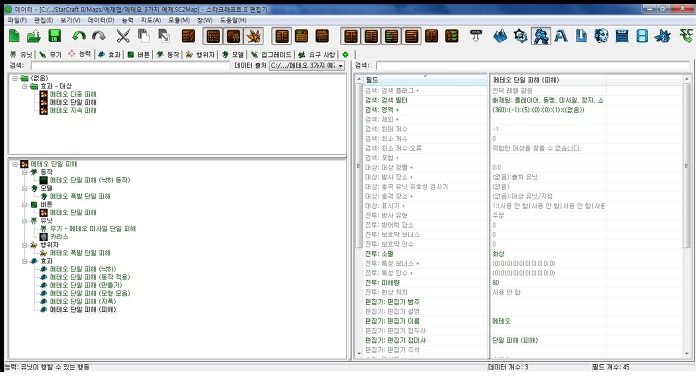
Task: Click the film strip previewer icon
Action: (x=642, y=36)
